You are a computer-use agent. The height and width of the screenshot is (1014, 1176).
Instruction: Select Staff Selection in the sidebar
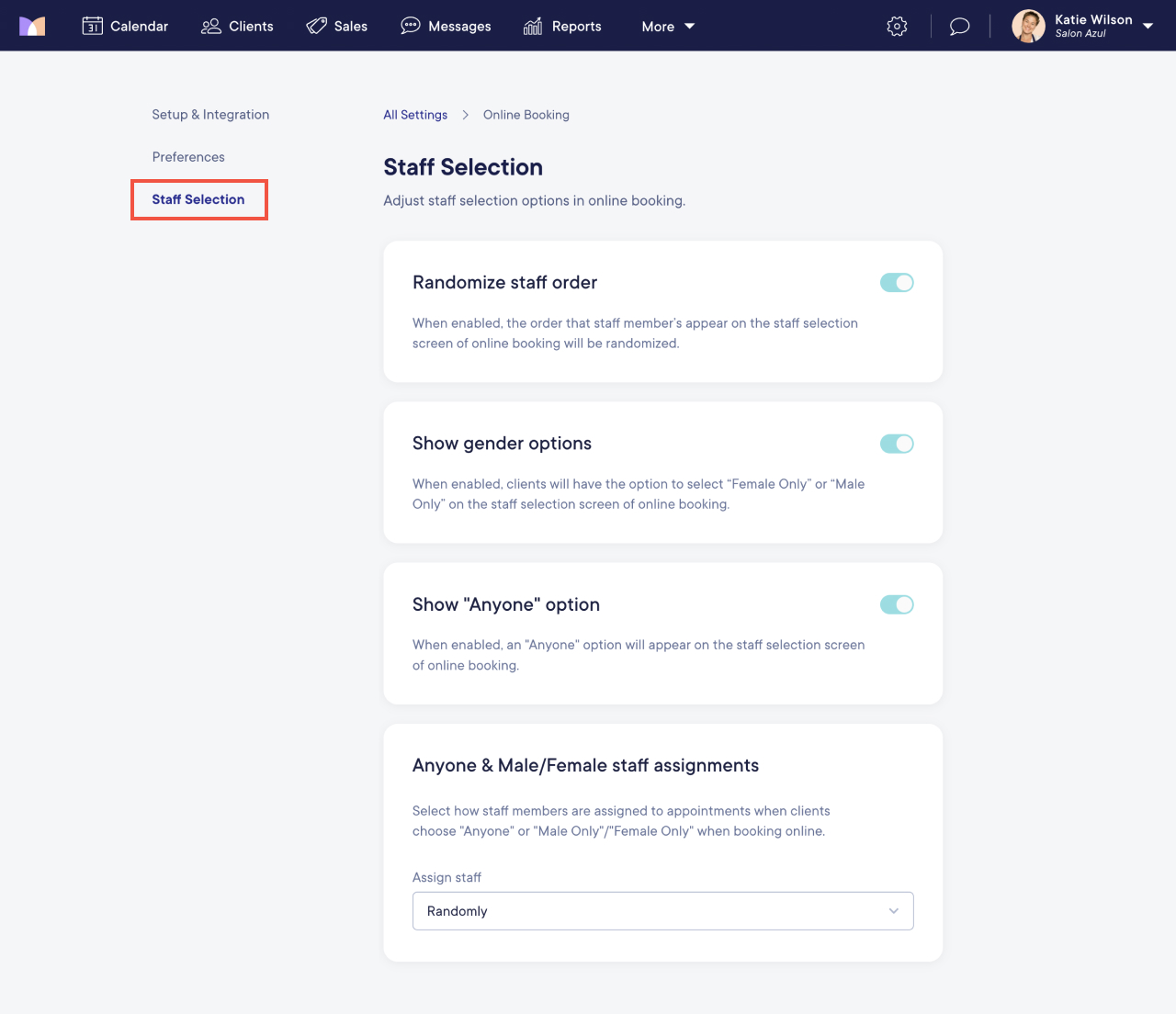tap(198, 198)
